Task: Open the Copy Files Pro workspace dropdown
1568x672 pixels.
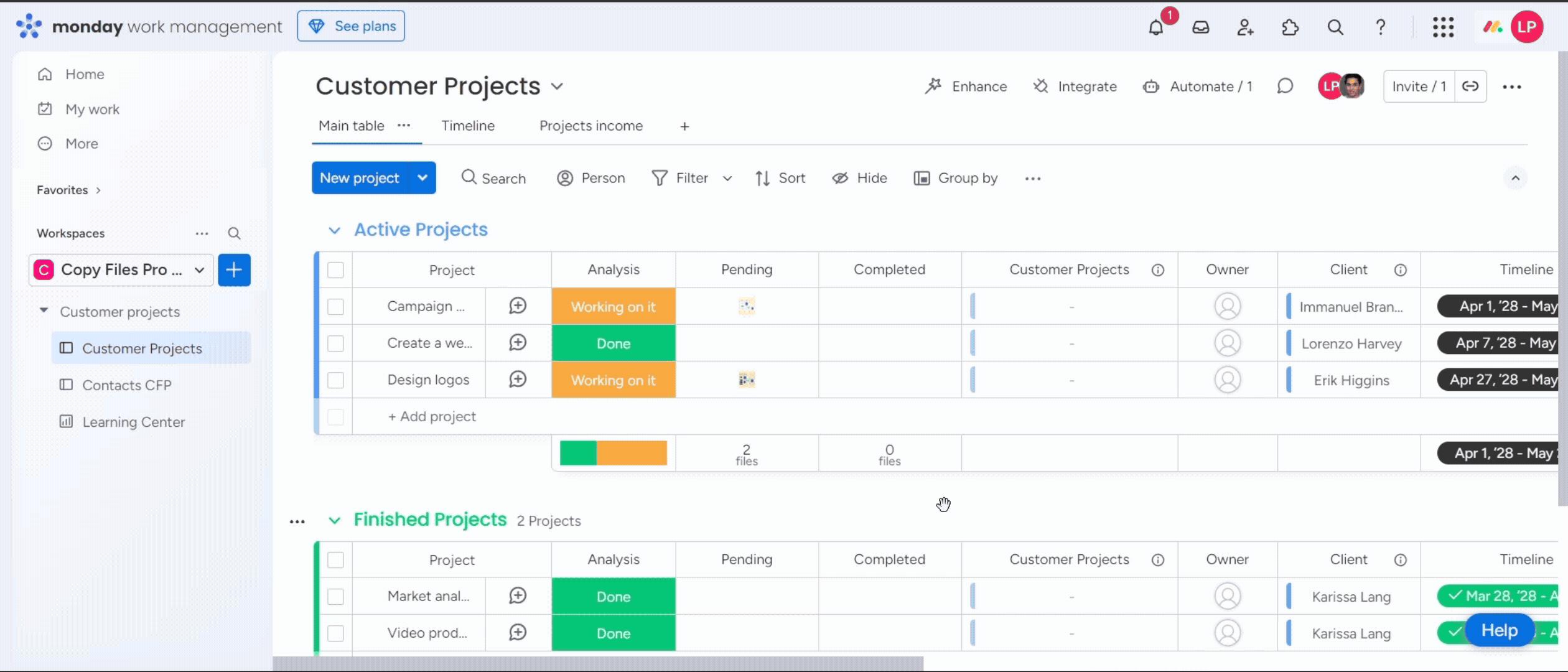Action: 199,269
